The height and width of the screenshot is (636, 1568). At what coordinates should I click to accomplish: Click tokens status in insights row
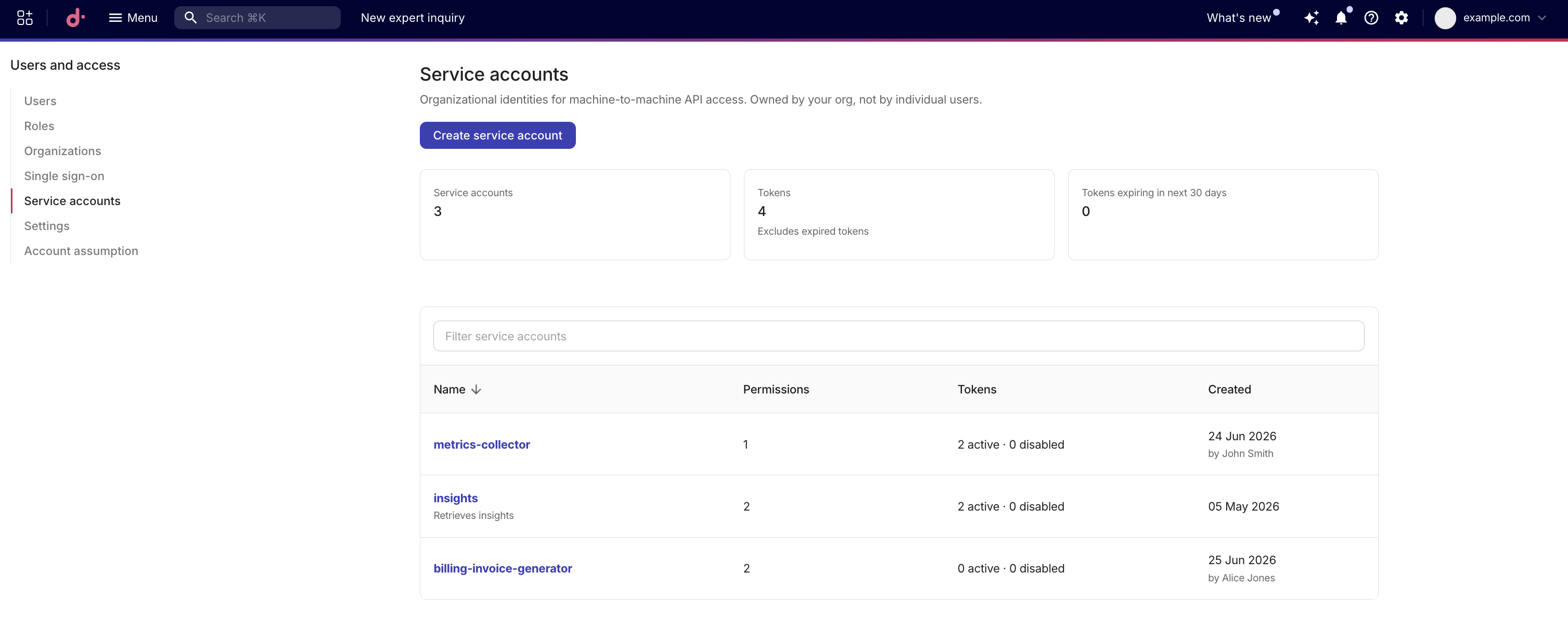tap(1010, 506)
